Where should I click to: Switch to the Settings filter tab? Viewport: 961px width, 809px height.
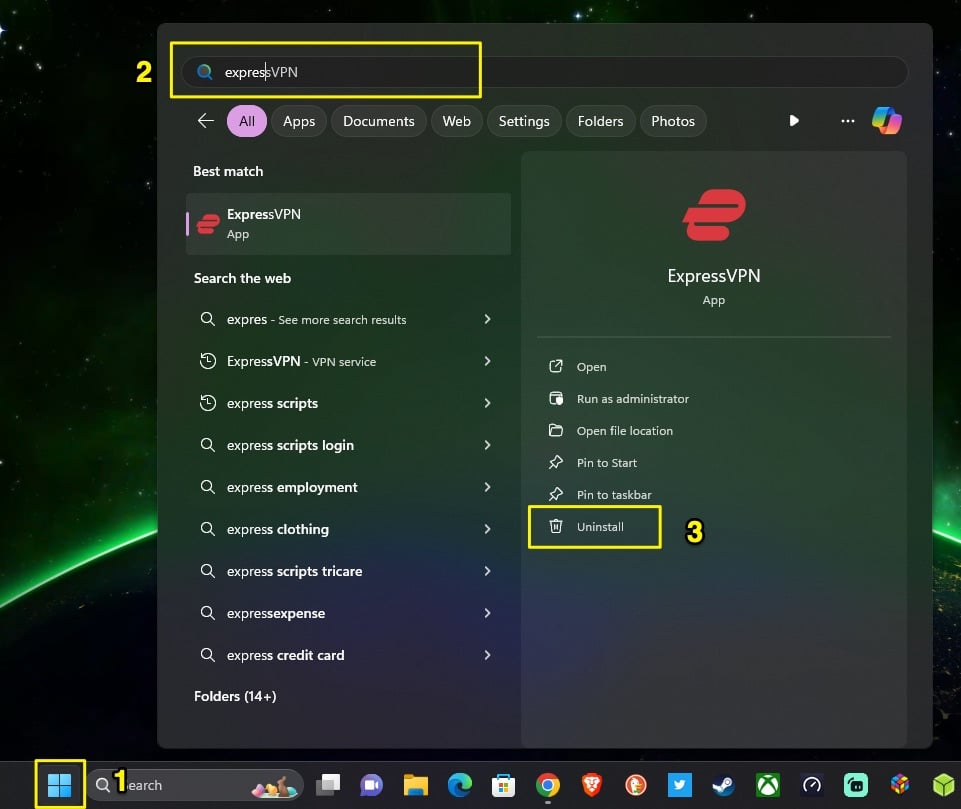click(x=524, y=121)
